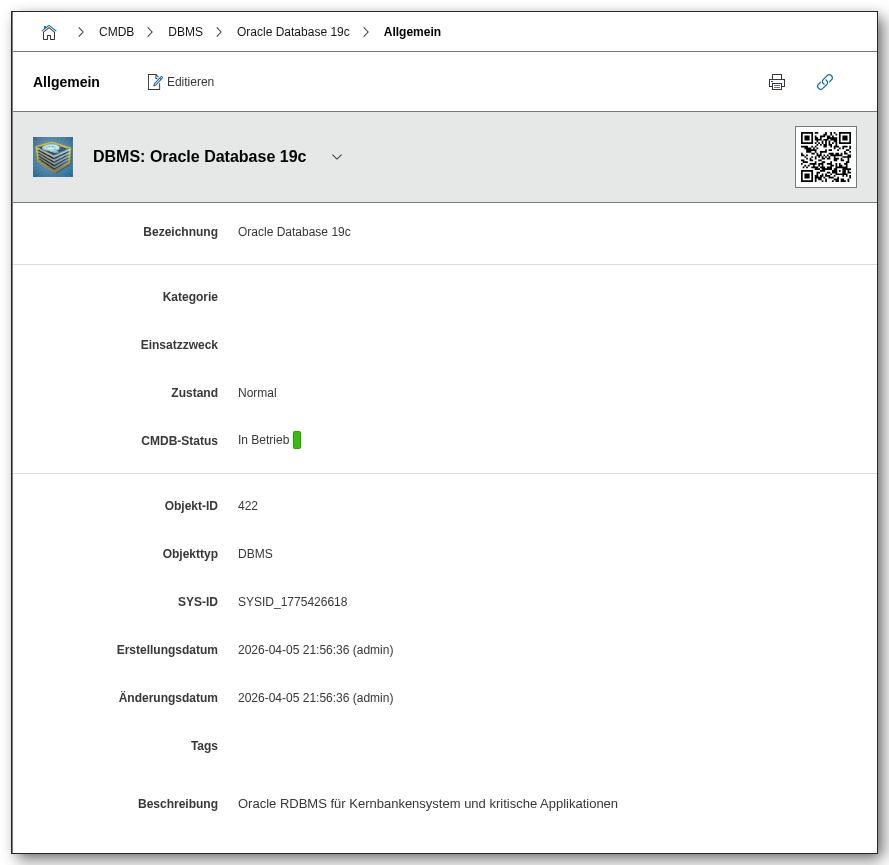Click the Beschreibung text field
The image size is (889, 865).
coord(427,804)
